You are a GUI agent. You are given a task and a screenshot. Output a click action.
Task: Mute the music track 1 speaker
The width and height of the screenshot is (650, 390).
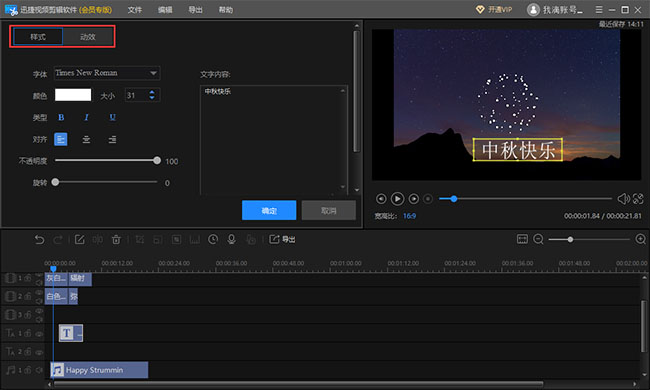point(39,370)
